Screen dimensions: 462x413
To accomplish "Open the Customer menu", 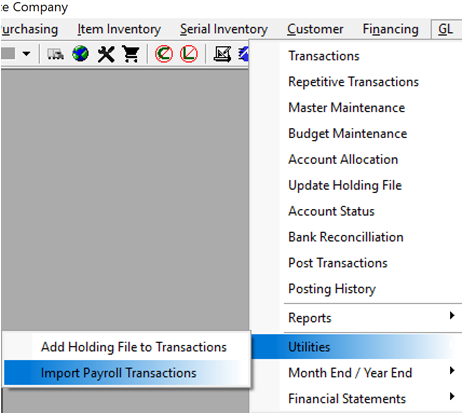I will coord(315,29).
